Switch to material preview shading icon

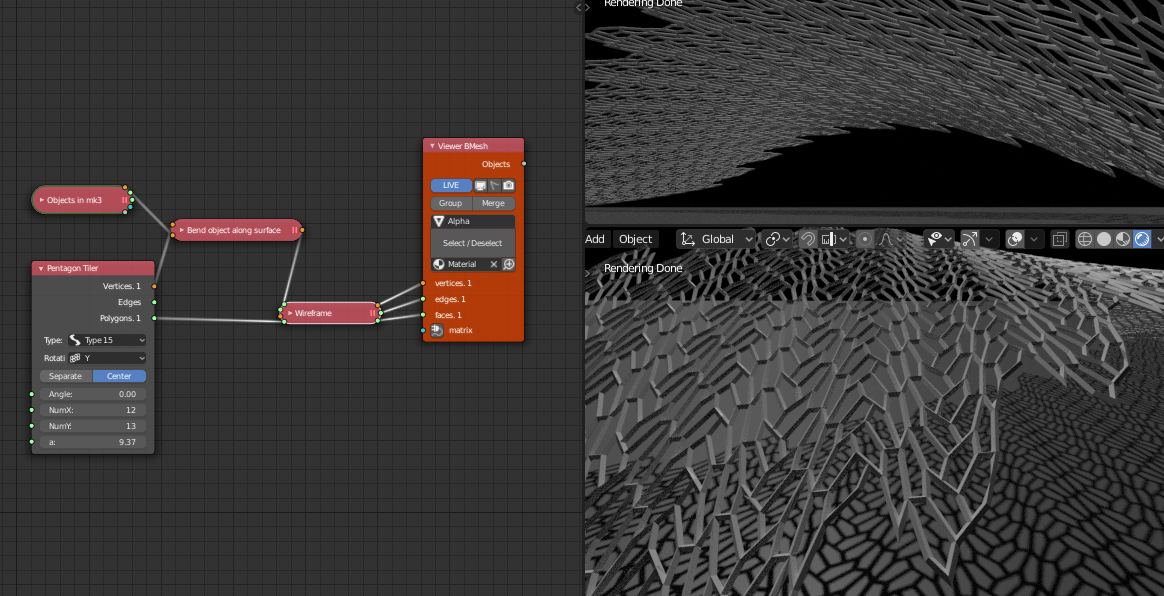click(1123, 239)
